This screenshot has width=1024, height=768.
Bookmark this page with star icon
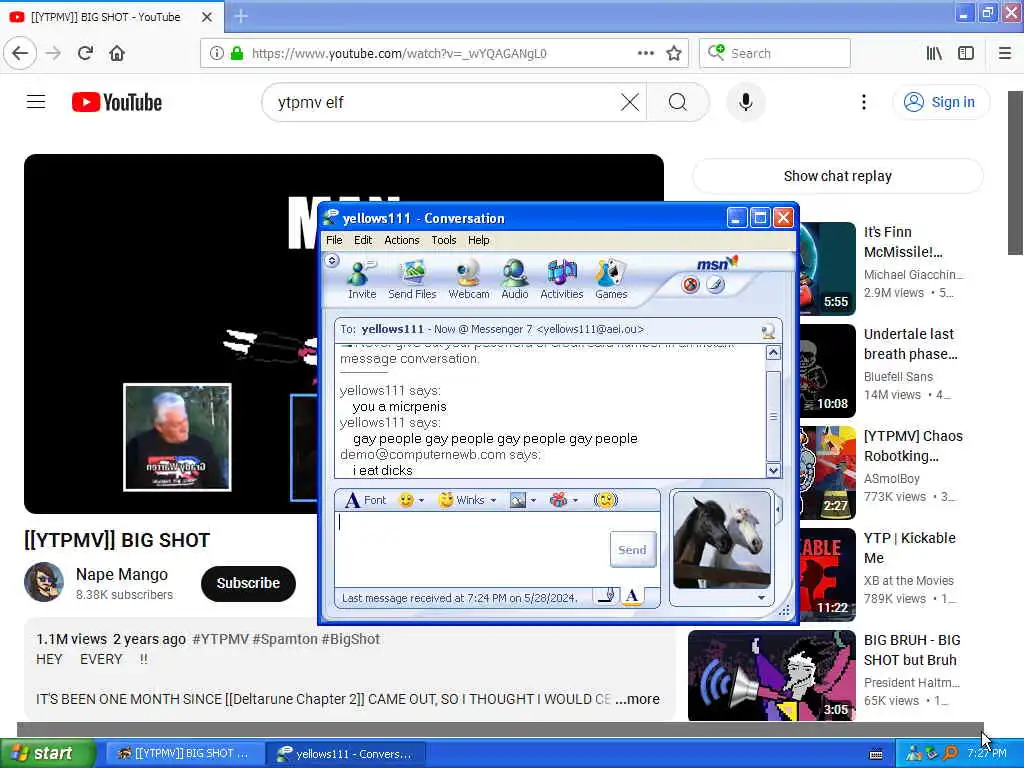coord(674,53)
